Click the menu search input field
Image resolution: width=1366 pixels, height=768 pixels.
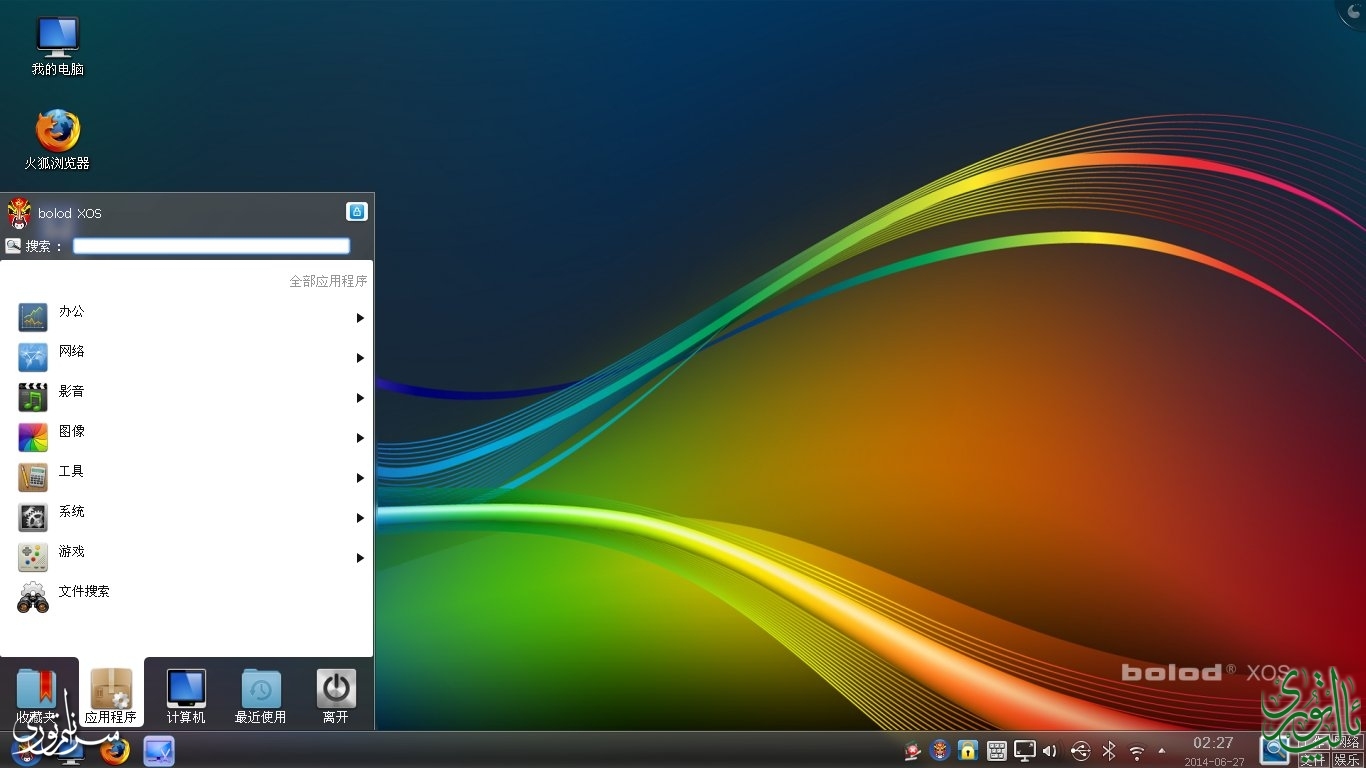(211, 246)
